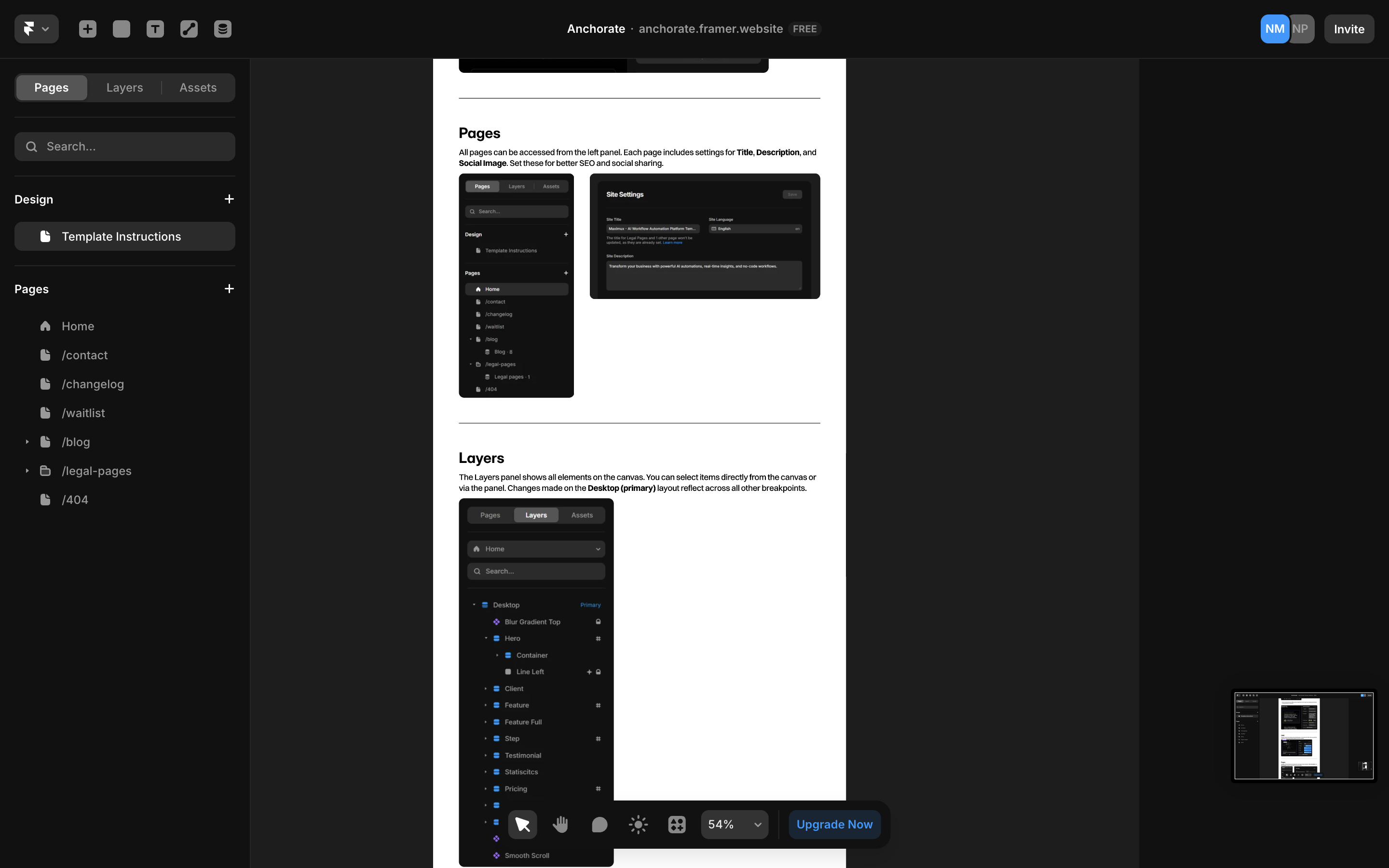Activate the Hand pan tool

tap(561, 824)
